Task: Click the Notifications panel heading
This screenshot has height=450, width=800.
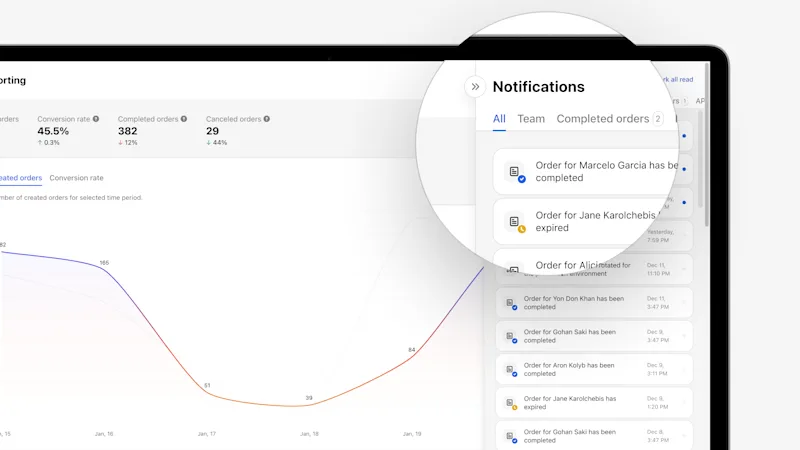Action: [539, 87]
